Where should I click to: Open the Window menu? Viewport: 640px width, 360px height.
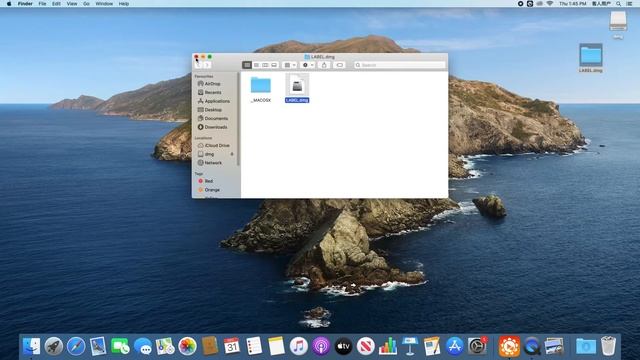104,4
